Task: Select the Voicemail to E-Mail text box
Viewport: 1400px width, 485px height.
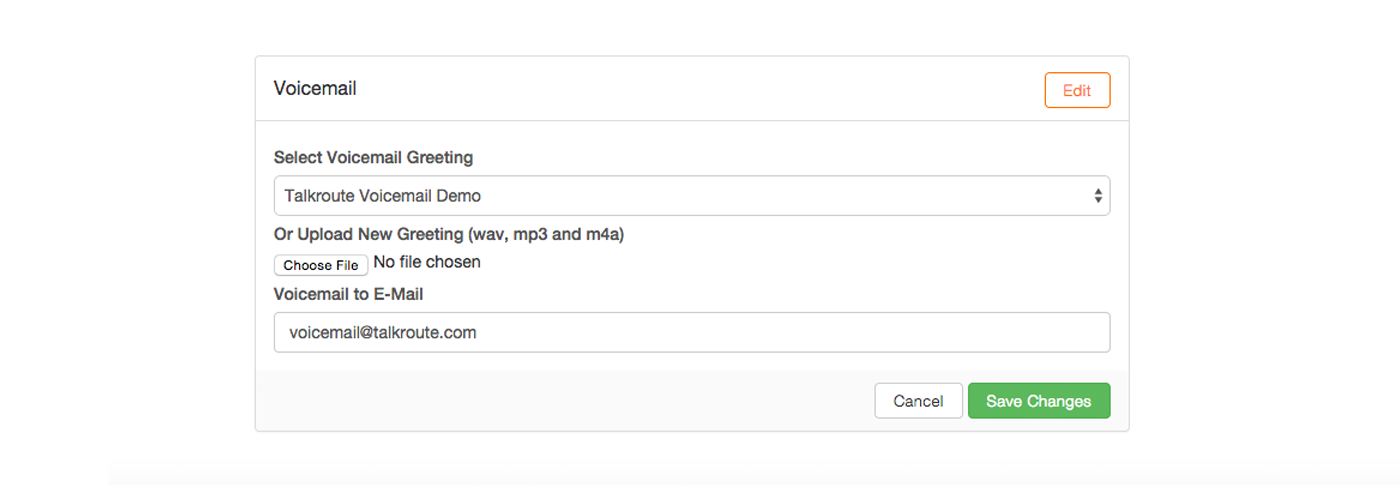Action: tap(692, 332)
